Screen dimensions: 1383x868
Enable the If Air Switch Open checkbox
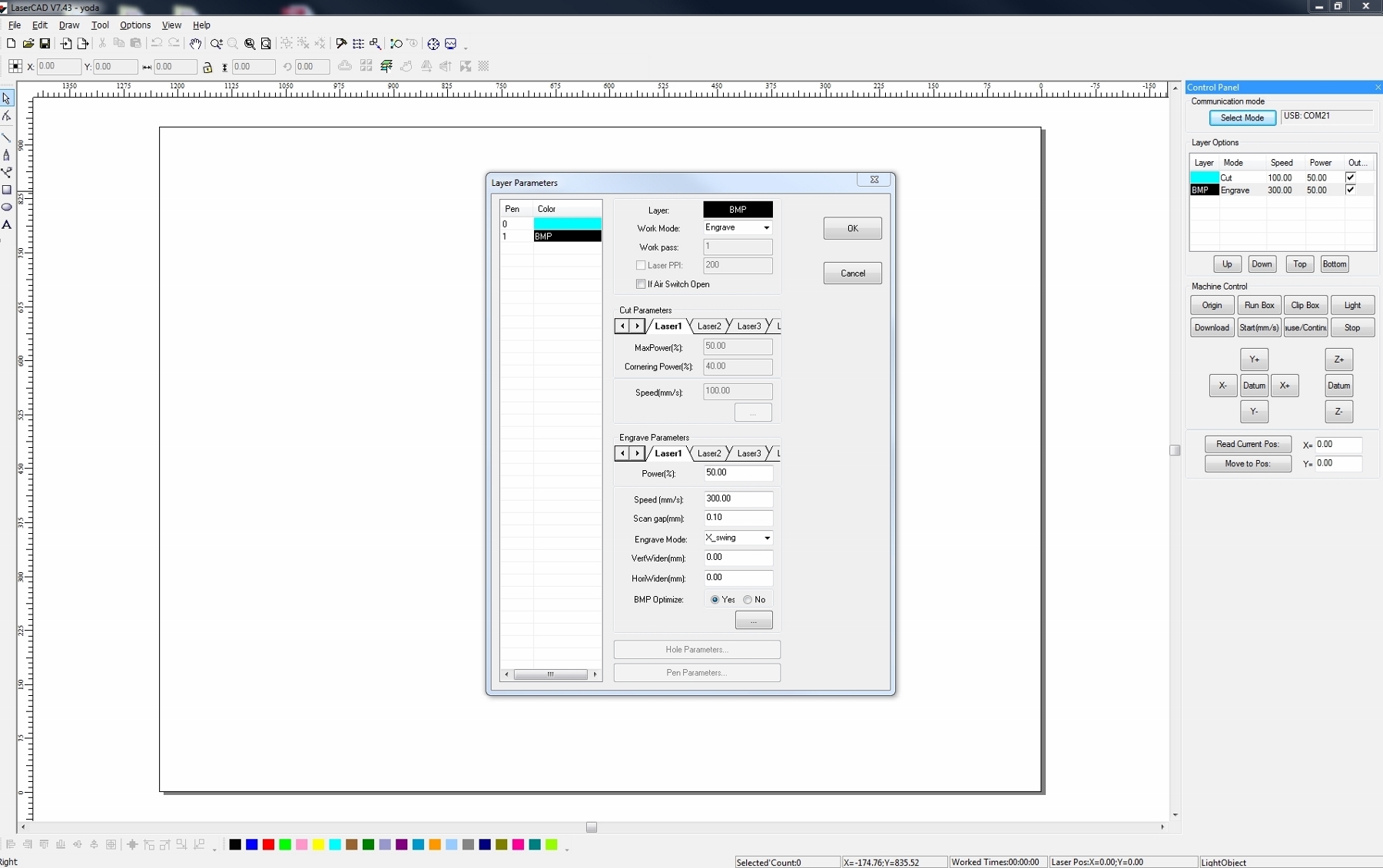[641, 284]
